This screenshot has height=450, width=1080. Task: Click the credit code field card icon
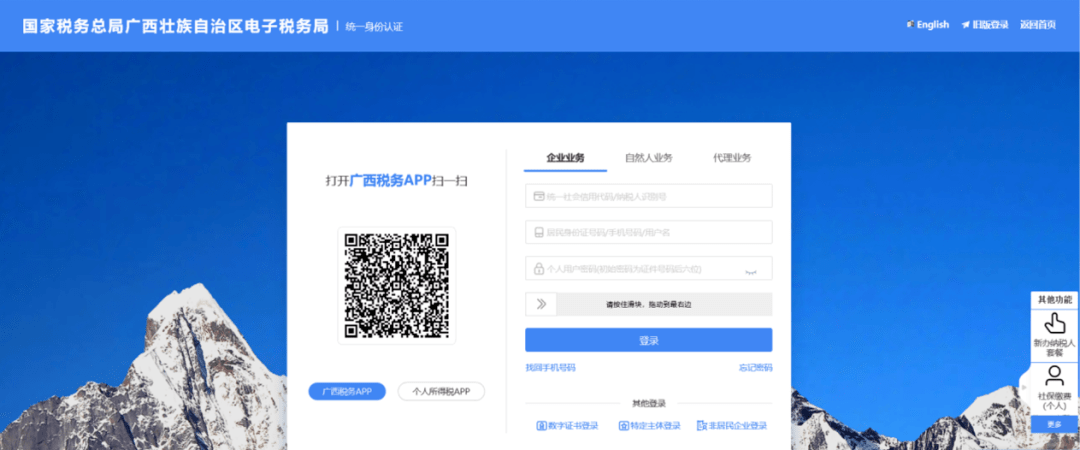[540, 196]
